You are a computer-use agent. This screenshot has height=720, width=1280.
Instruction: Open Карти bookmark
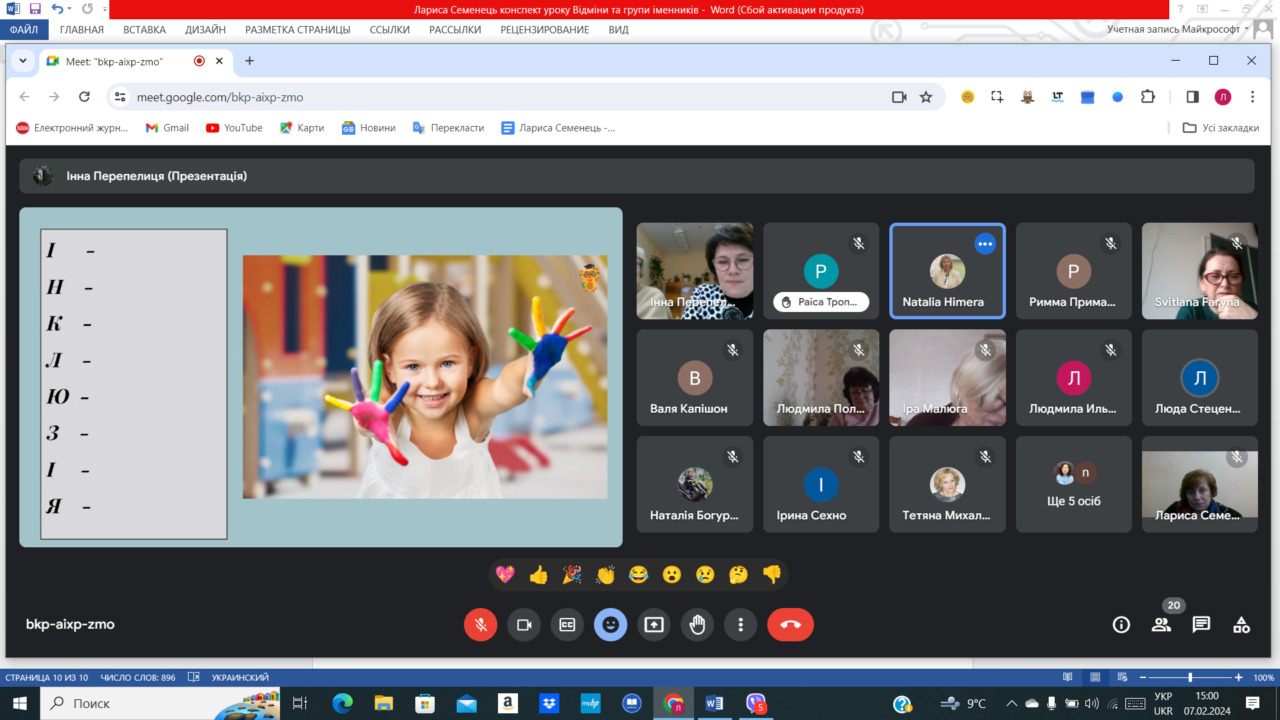(302, 128)
